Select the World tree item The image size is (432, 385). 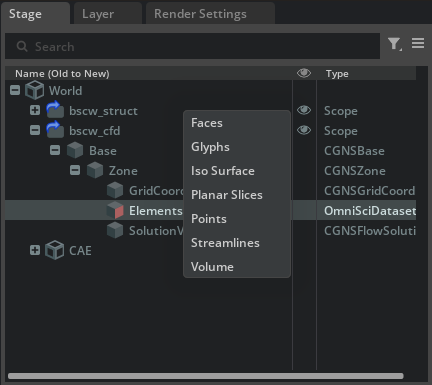(x=65, y=91)
